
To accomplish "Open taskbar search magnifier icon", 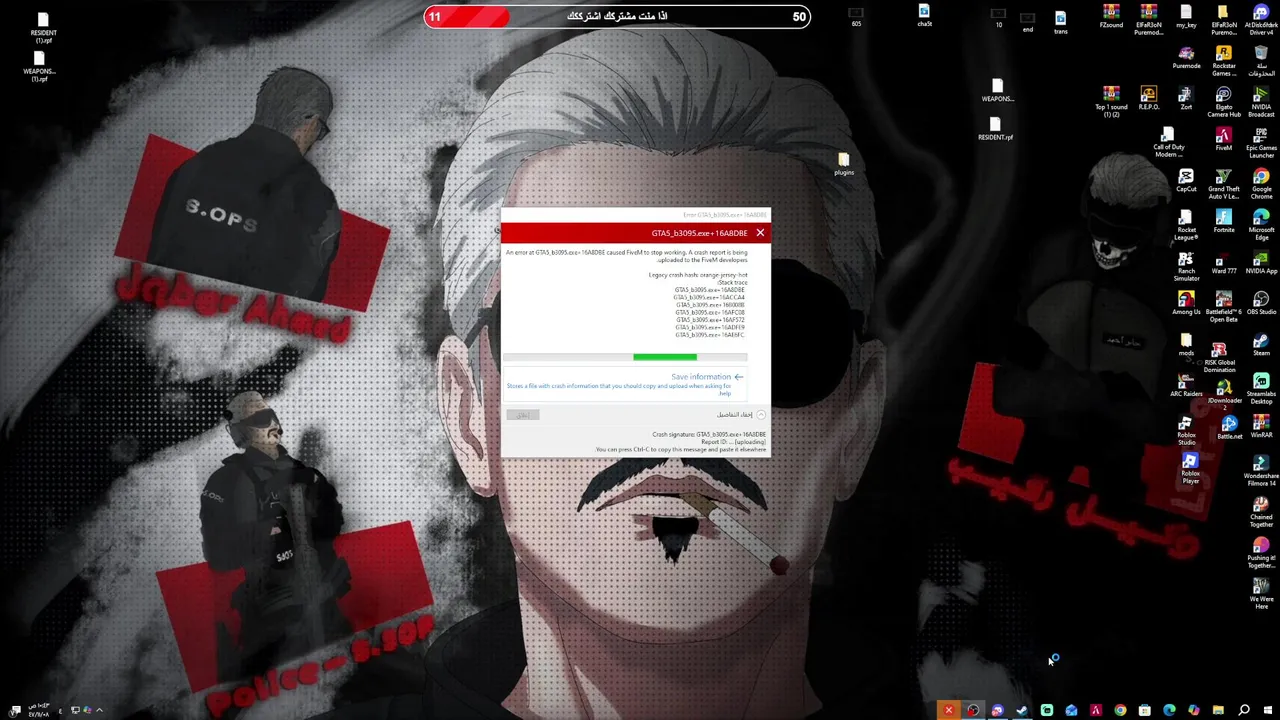I will click(1243, 710).
